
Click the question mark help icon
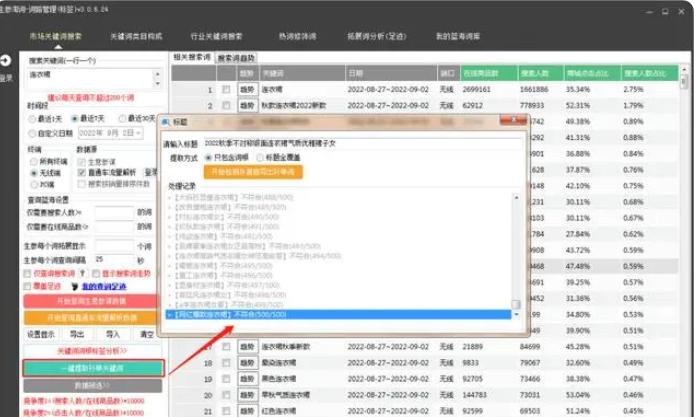click(x=82, y=274)
